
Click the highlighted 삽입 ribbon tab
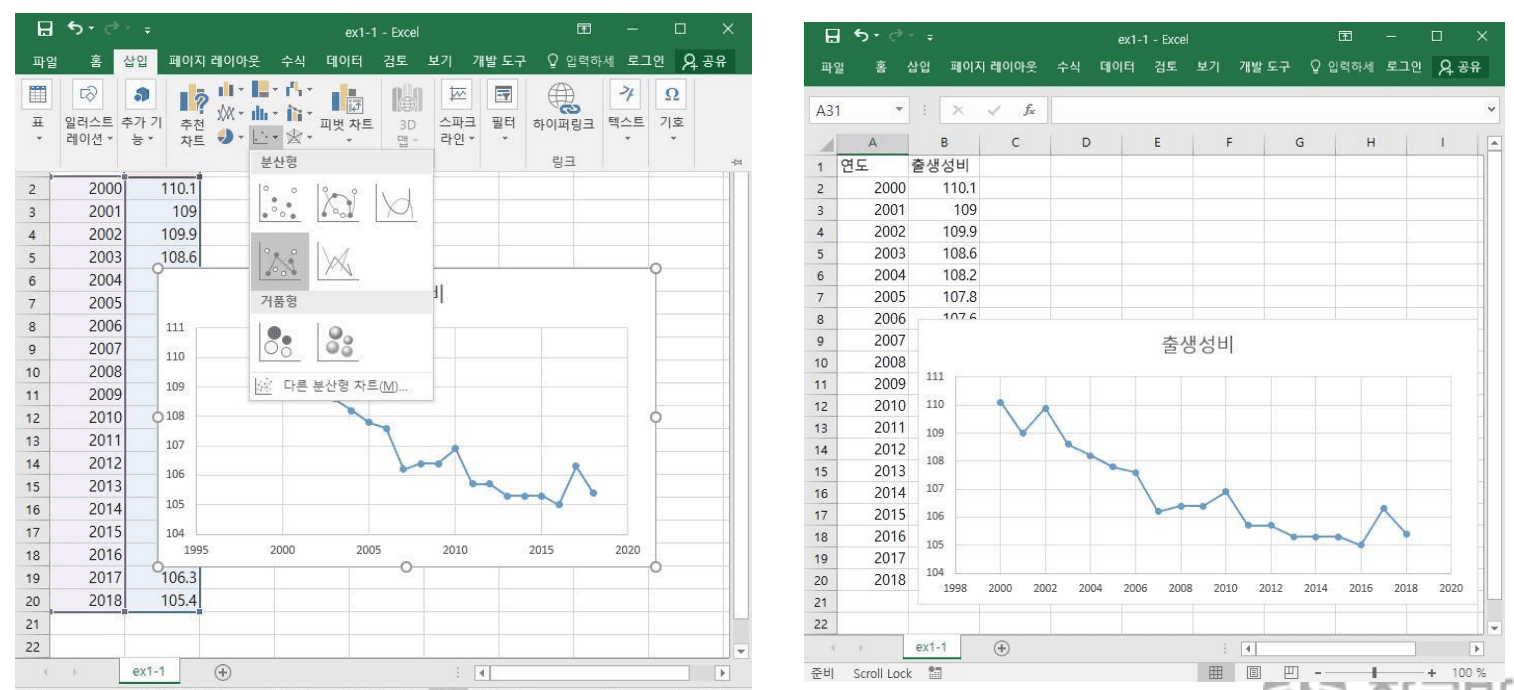click(135, 61)
